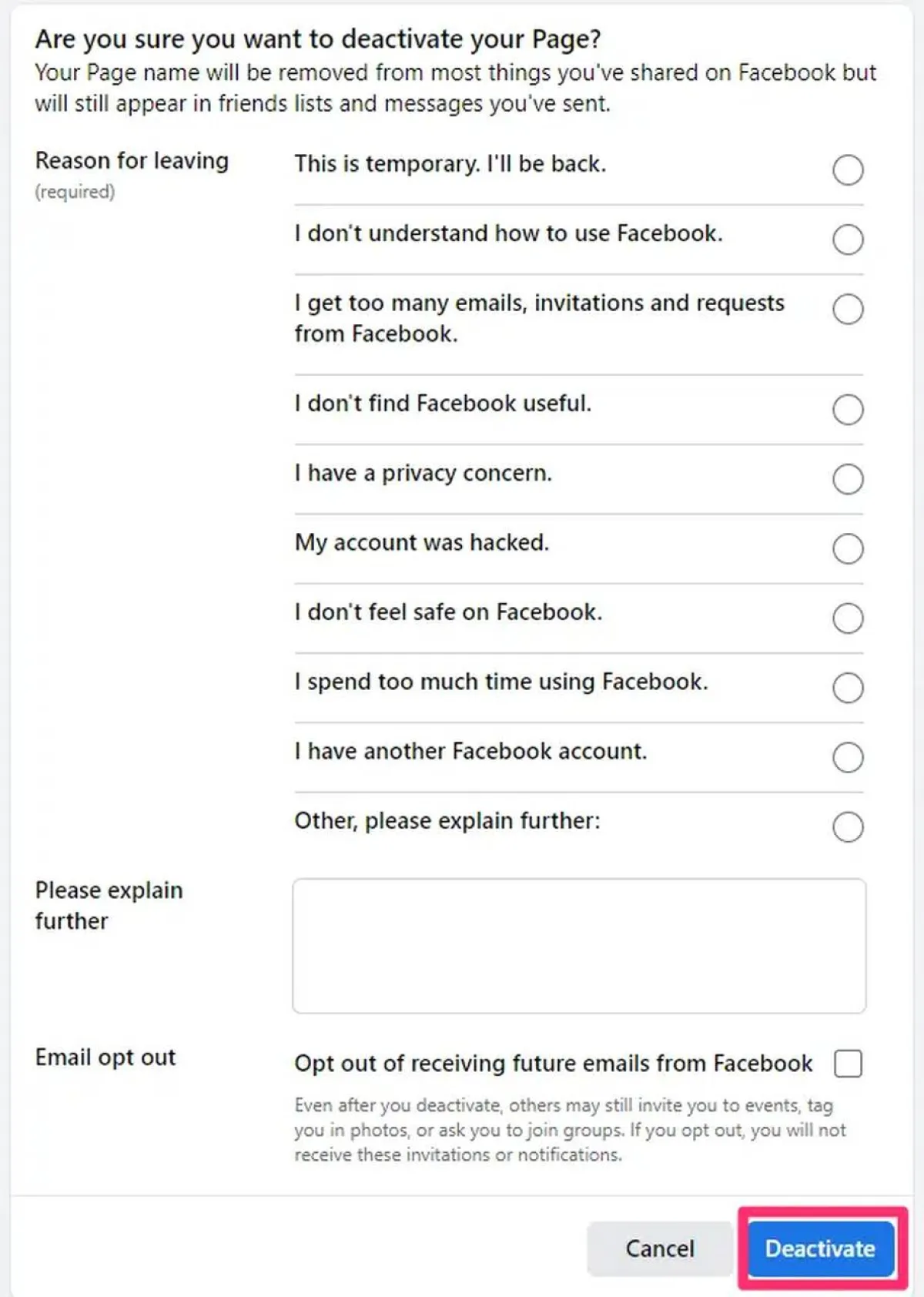The height and width of the screenshot is (1297, 924).
Task: Click inside the explanation text box
Action: coord(577,943)
